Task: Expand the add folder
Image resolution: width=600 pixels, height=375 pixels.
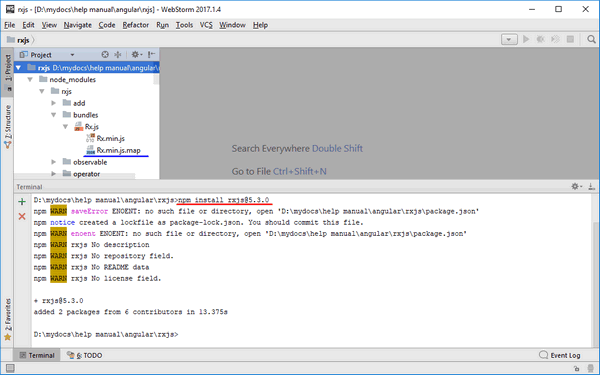Action: point(54,103)
